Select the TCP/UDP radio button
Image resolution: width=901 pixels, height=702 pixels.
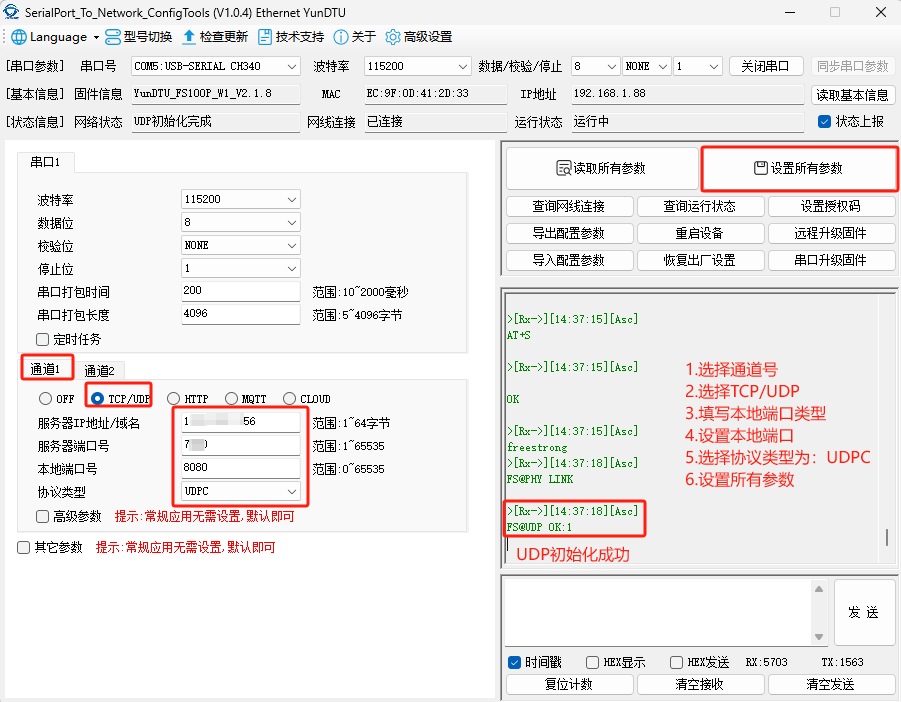pos(97,398)
